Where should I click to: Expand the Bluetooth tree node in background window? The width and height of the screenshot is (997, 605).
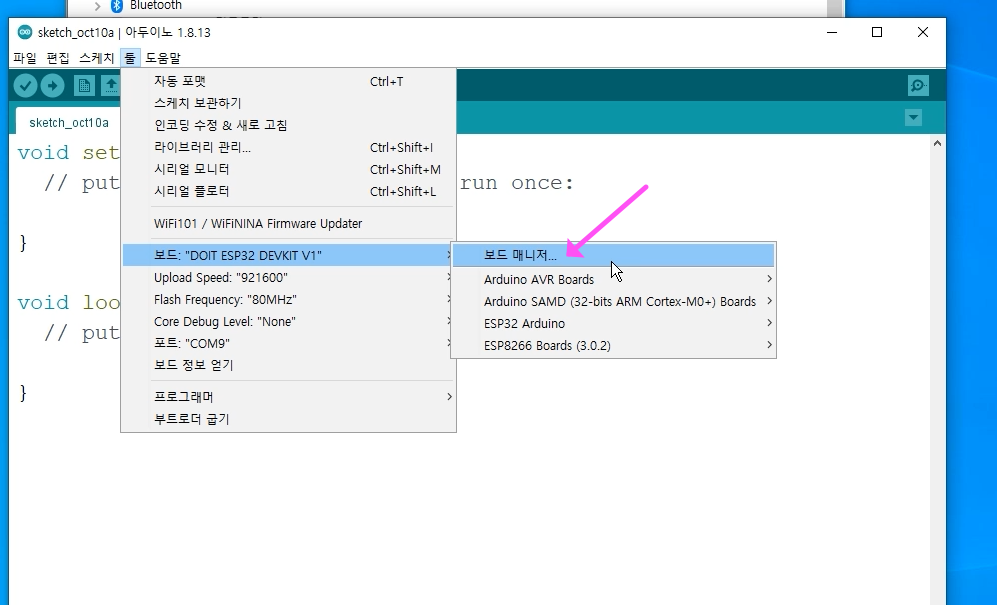pyautogui.click(x=97, y=6)
